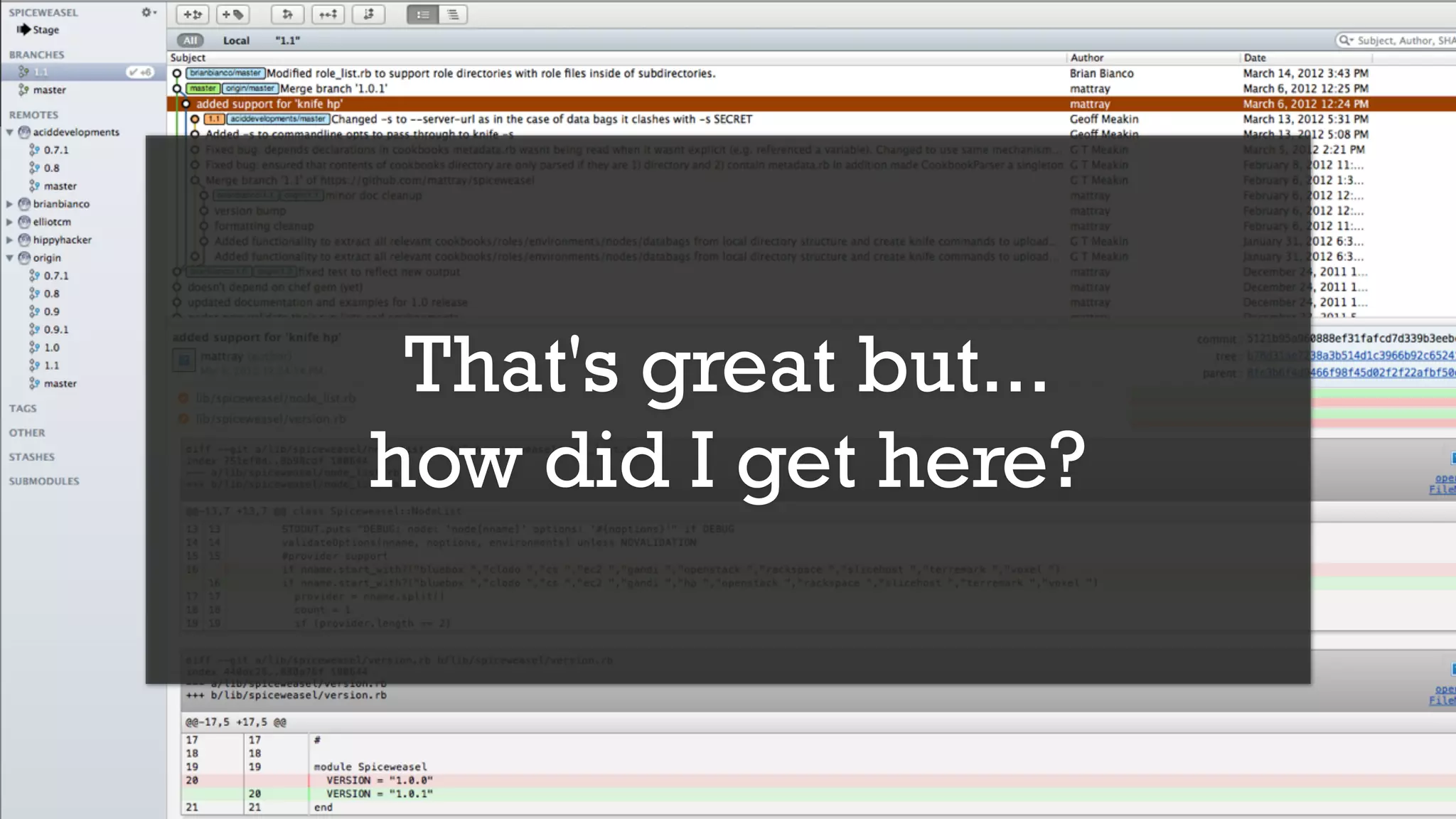
Task: Click the add tag toolbar button
Action: click(232, 14)
